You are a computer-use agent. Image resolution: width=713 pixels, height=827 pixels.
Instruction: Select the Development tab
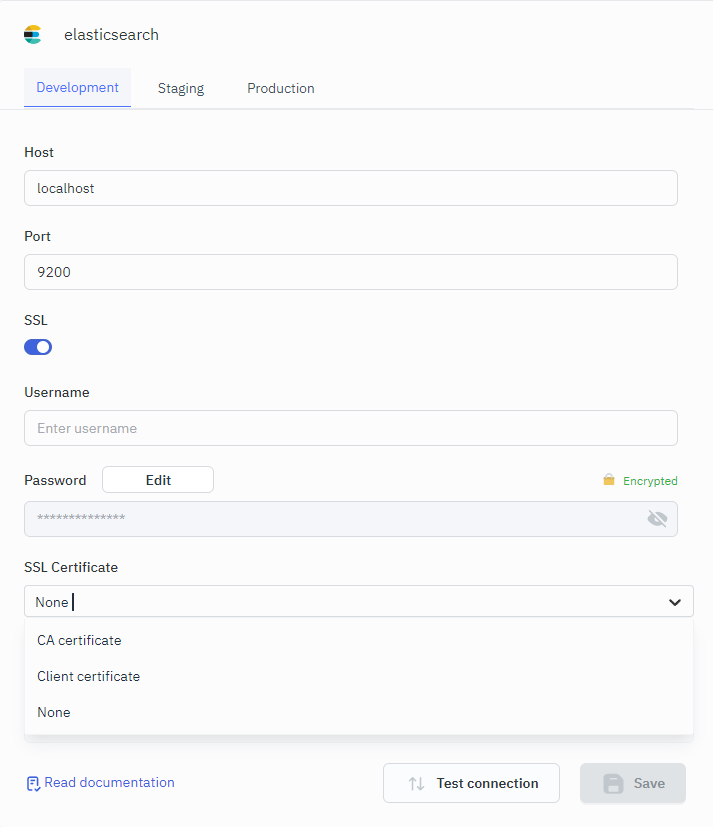[x=77, y=87]
